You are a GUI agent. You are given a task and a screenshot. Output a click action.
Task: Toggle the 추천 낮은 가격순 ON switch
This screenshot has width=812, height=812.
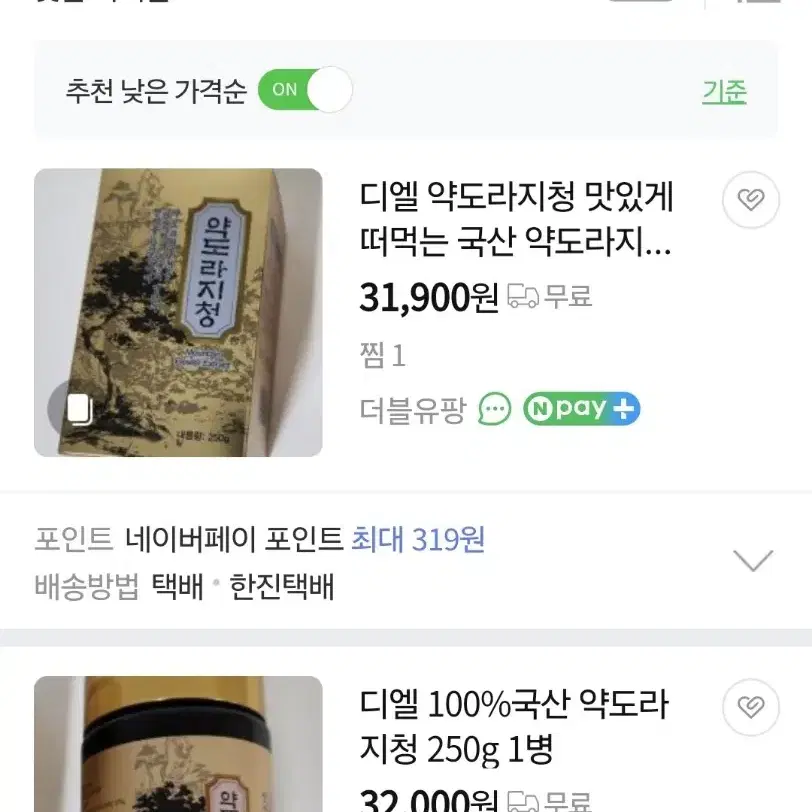coord(306,90)
